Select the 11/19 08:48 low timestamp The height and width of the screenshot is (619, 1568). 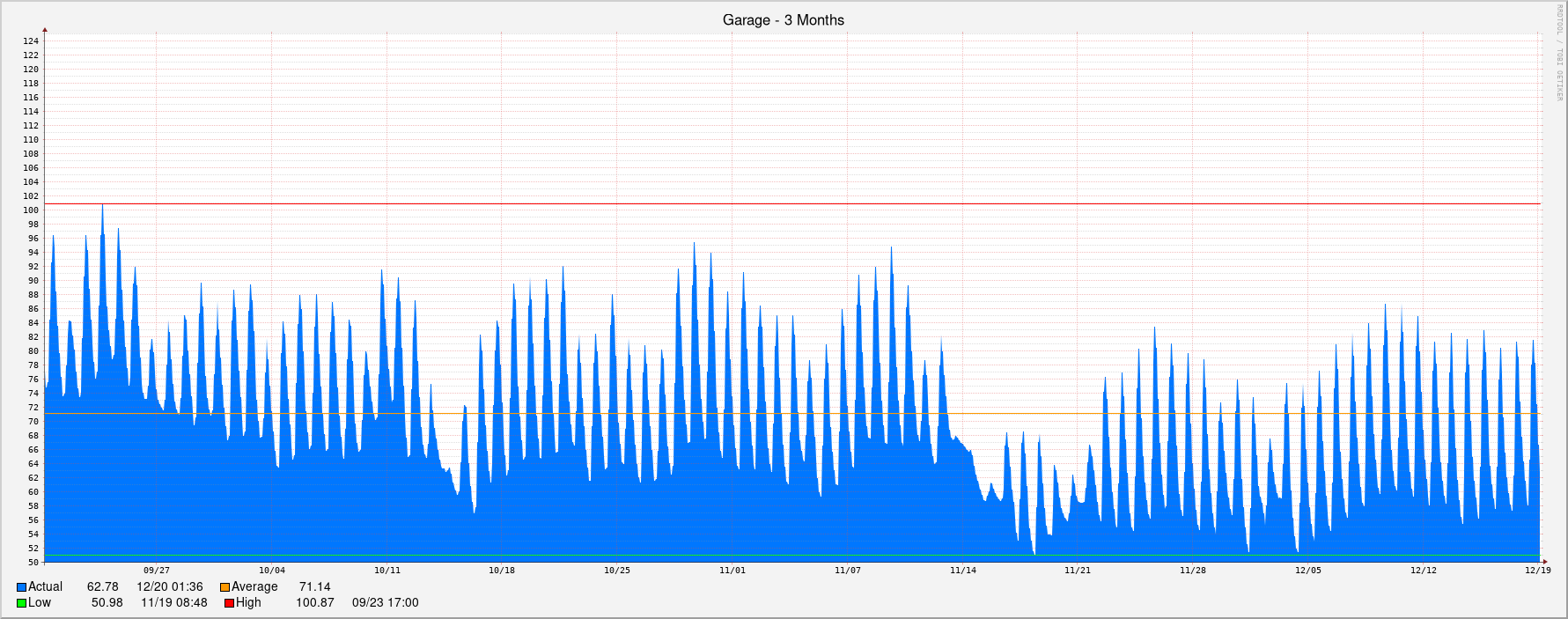[x=174, y=603]
